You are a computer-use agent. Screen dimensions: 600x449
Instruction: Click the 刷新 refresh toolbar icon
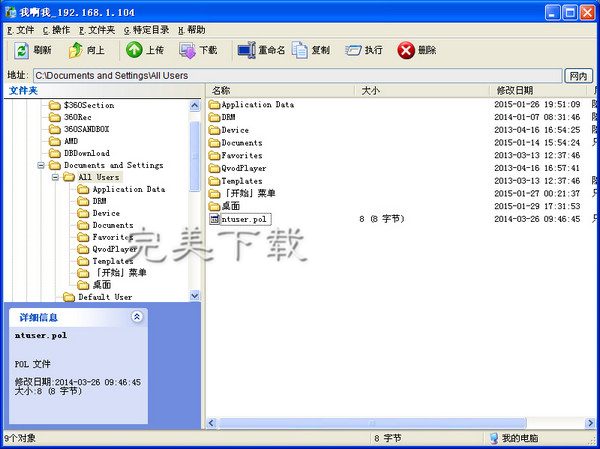pyautogui.click(x=21, y=51)
